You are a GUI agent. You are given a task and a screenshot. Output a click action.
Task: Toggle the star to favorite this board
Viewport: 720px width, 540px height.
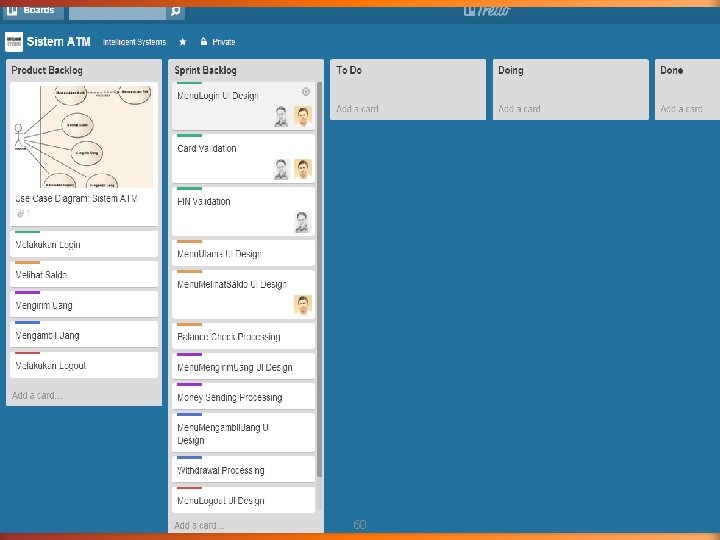[x=183, y=42]
